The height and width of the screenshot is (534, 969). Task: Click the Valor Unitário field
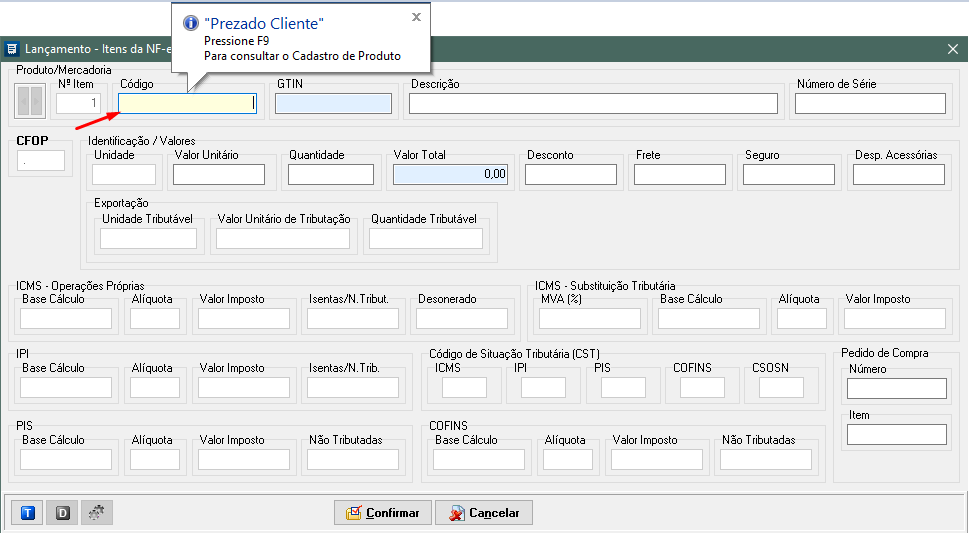(x=219, y=175)
